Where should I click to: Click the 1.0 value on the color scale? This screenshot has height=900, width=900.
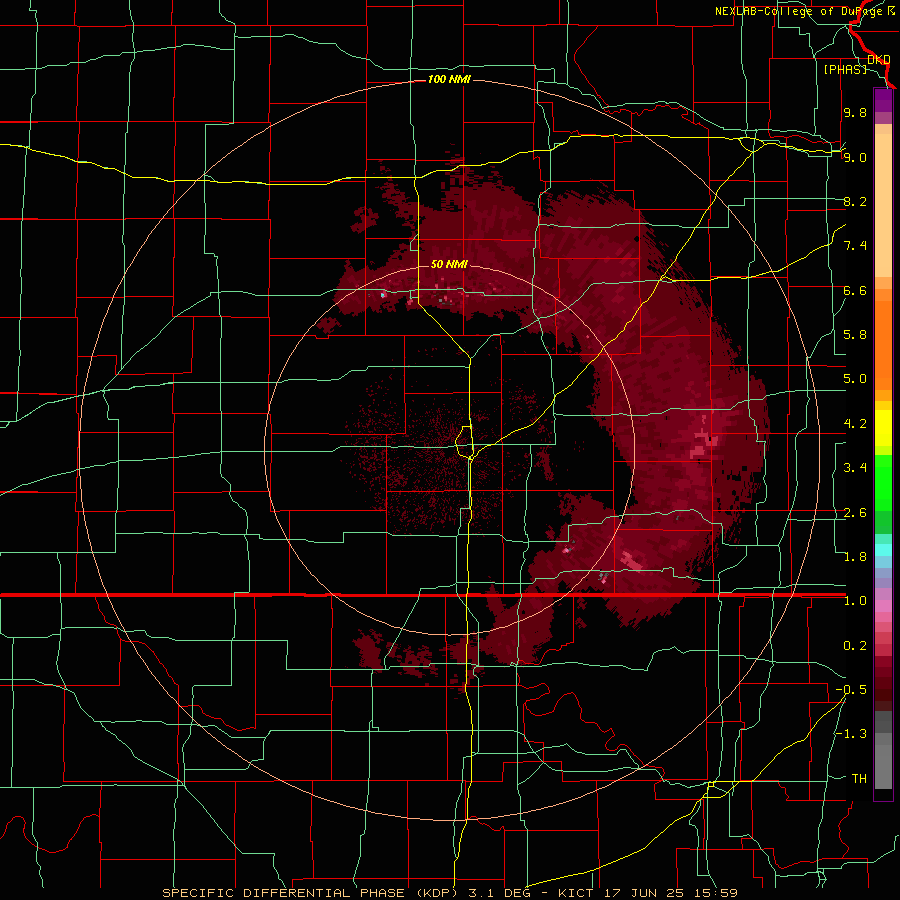855,601
